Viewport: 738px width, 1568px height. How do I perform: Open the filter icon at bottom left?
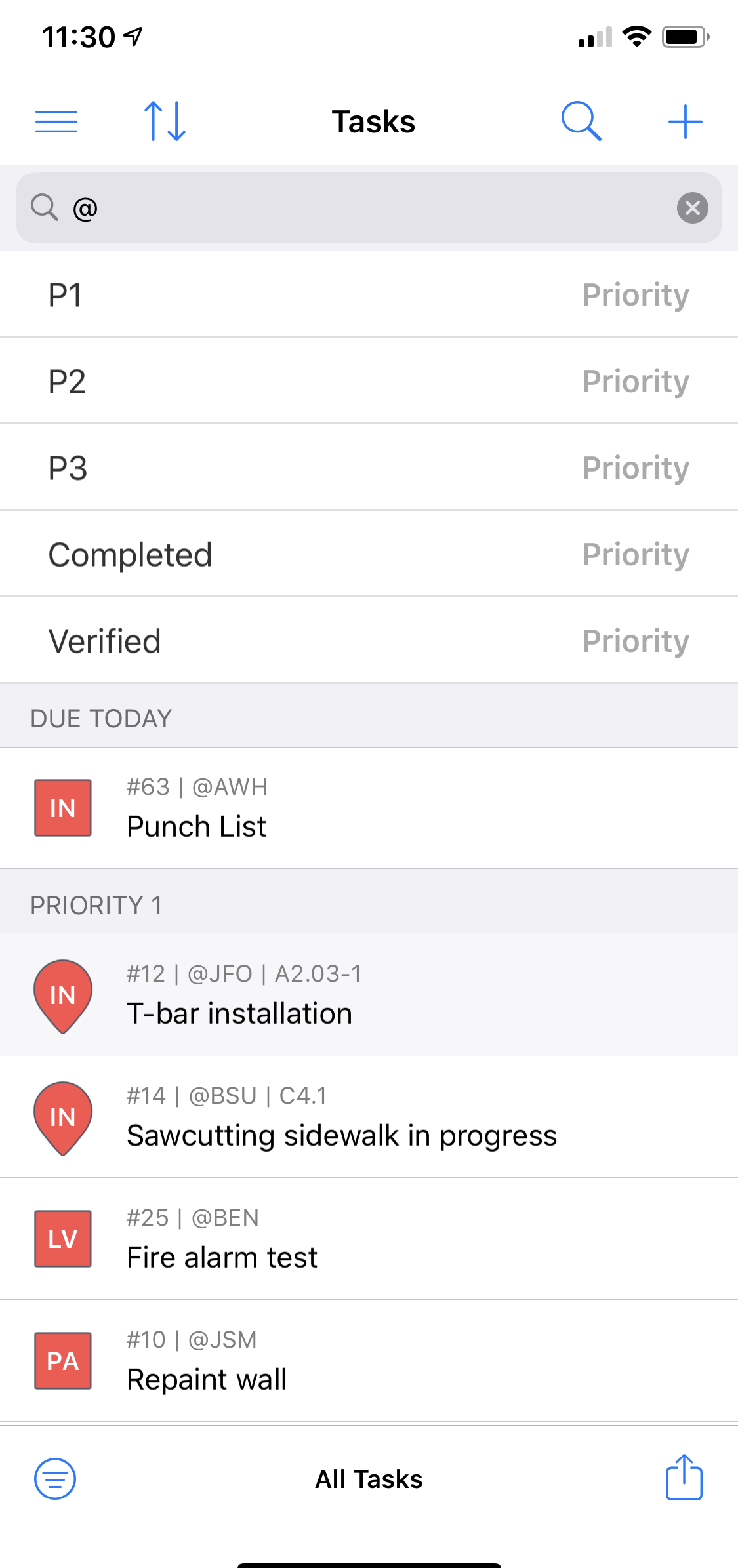click(55, 1479)
